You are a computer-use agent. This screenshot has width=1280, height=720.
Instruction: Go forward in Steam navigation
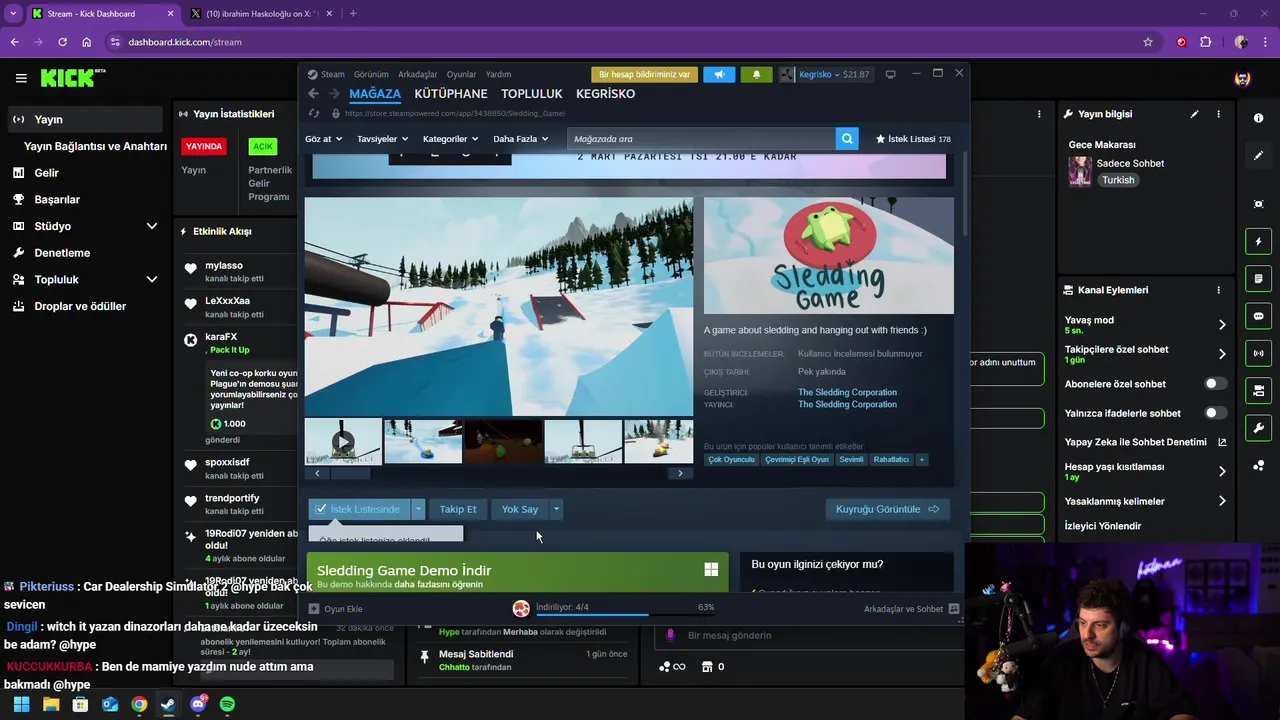[x=335, y=94]
